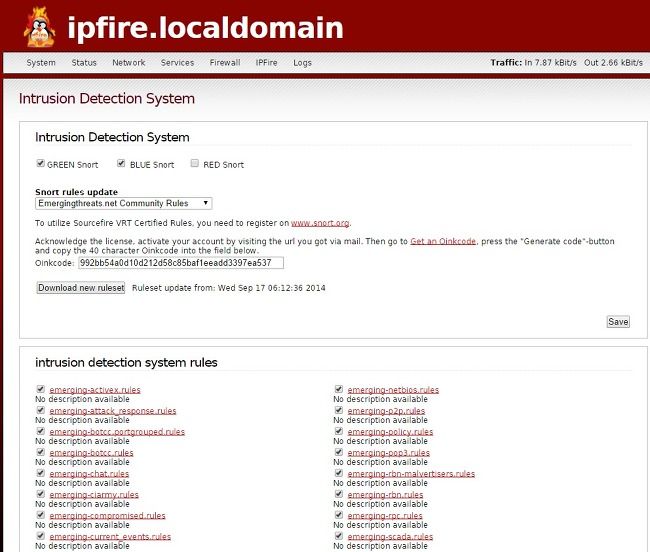Screen dimensions: 650x552
Task: Click the IPFire penguin logo
Action: [x=39, y=27]
